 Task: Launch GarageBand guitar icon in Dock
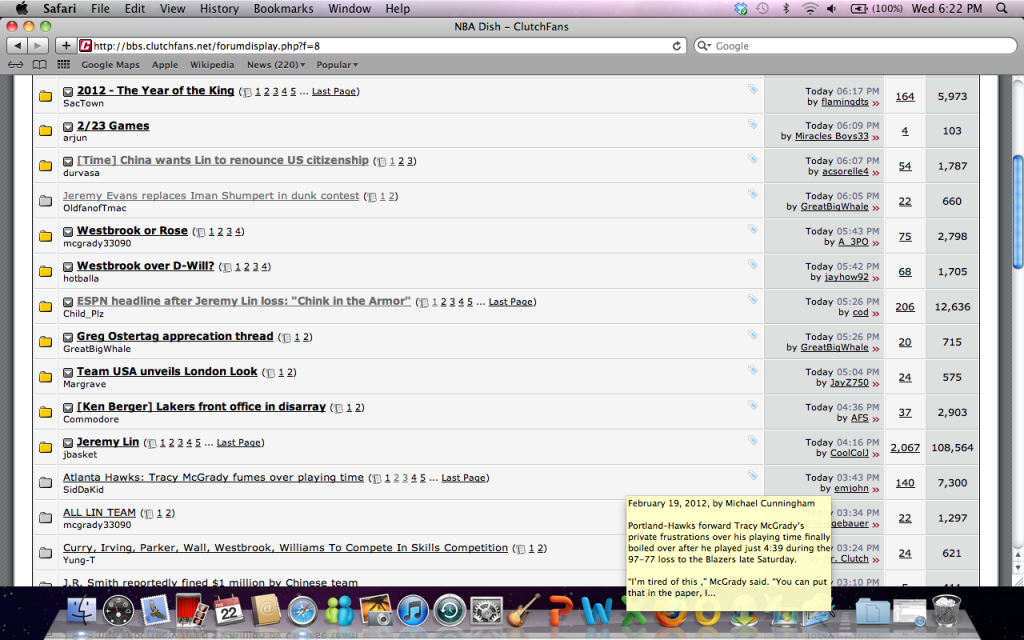pyautogui.click(x=524, y=611)
